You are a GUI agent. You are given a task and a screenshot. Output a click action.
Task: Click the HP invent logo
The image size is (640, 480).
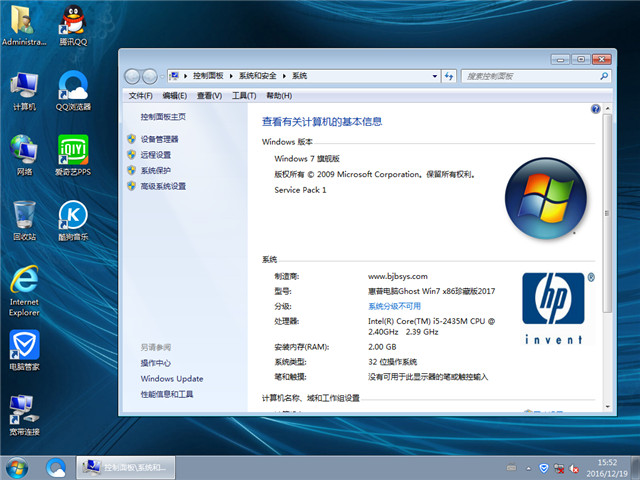pos(556,309)
